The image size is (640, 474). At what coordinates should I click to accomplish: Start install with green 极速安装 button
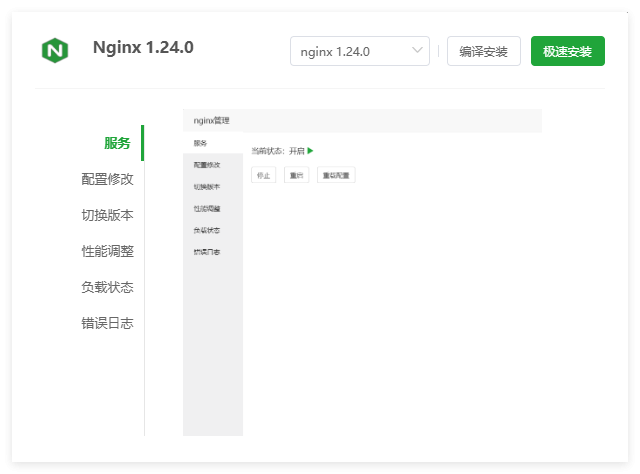(567, 51)
